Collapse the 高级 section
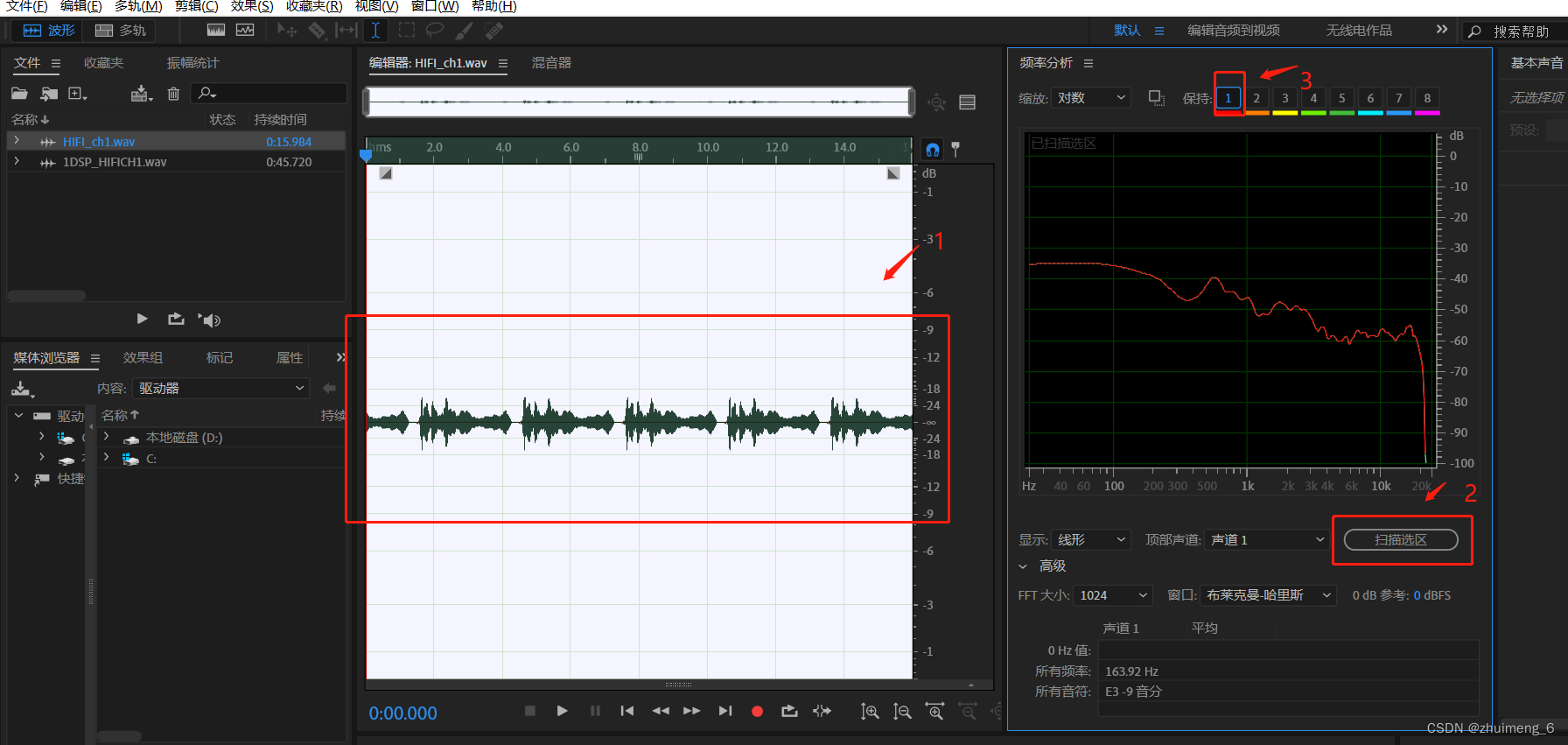This screenshot has width=1568, height=745. coord(1023,566)
